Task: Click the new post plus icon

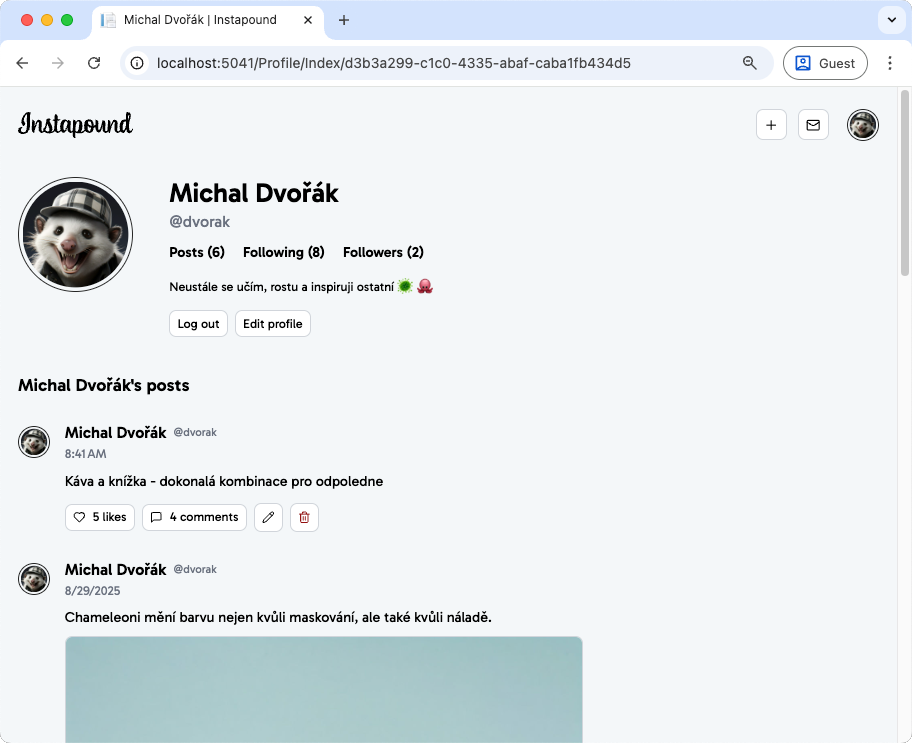Action: click(771, 125)
